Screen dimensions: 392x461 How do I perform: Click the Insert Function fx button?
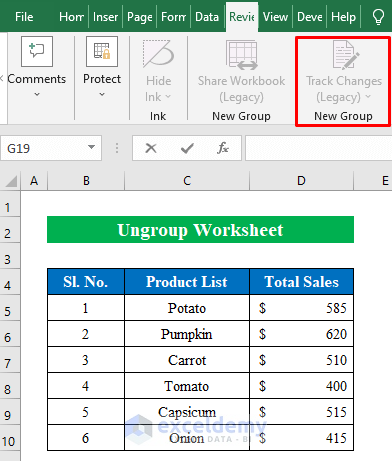tap(223, 148)
